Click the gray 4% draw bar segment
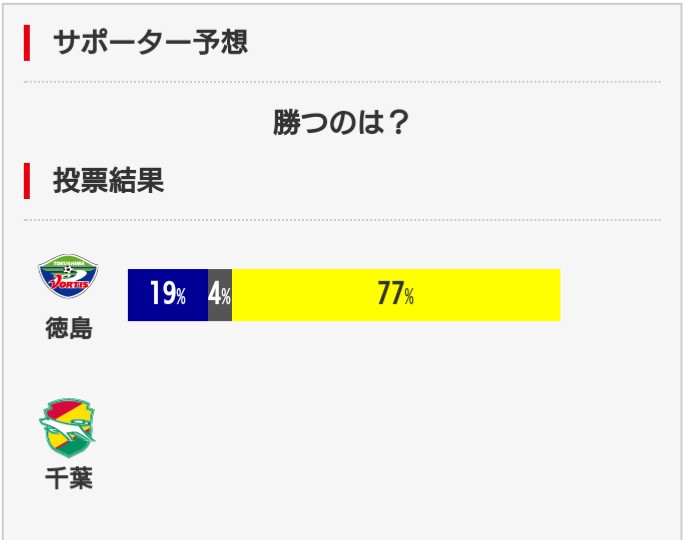Image resolution: width=684 pixels, height=540 pixels. point(220,295)
